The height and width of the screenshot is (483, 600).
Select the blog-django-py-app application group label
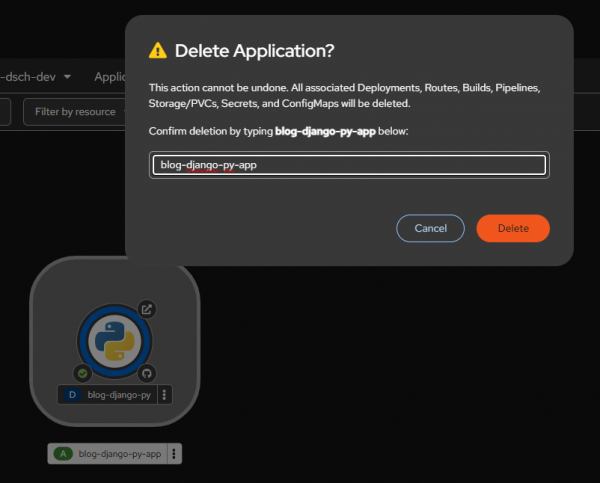(119, 454)
